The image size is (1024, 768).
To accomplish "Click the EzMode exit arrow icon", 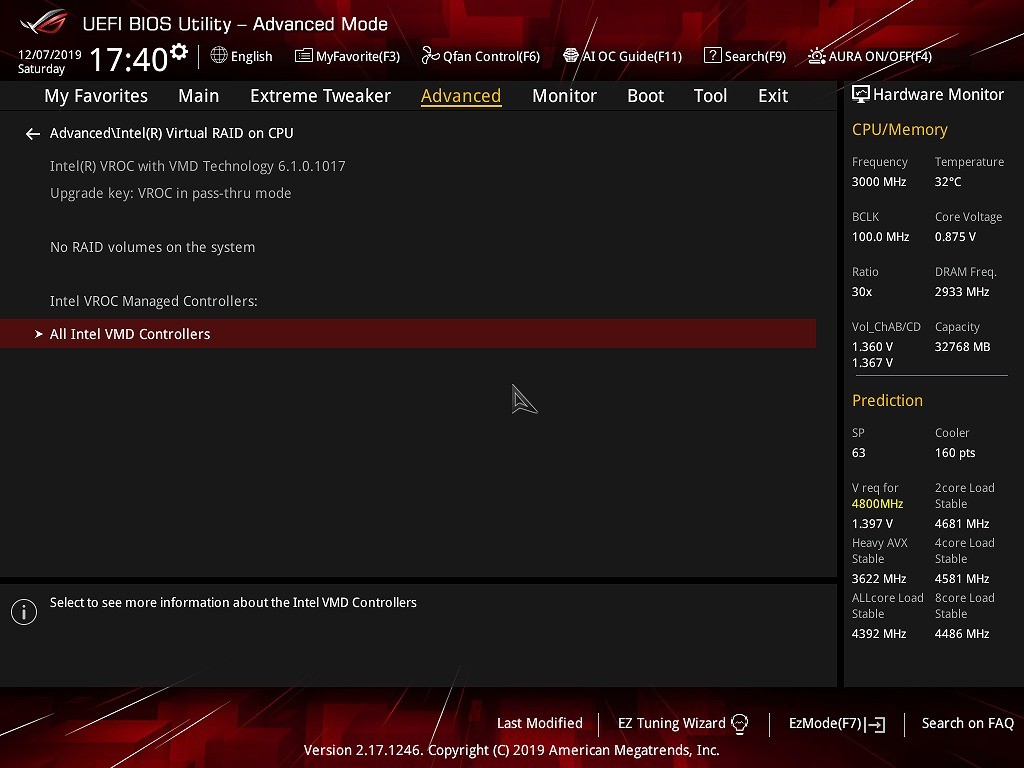I will [875, 724].
